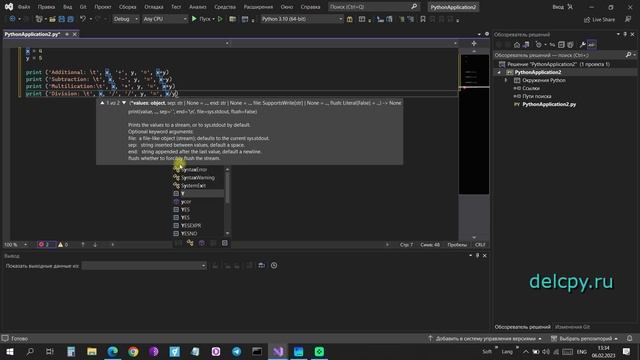Click the search magnifier in Solution Explorer
640x360 pixels.
click(x=629, y=55)
